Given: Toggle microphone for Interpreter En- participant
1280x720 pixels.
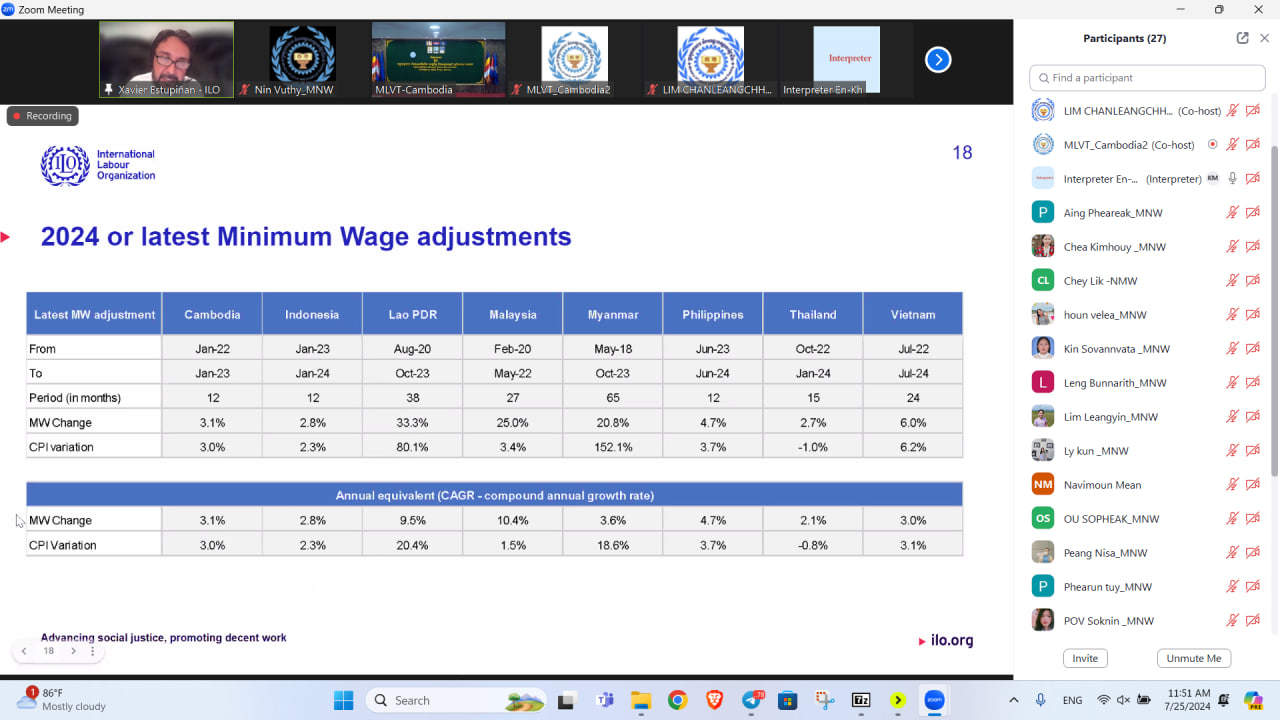Looking at the screenshot, I should coord(1233,179).
